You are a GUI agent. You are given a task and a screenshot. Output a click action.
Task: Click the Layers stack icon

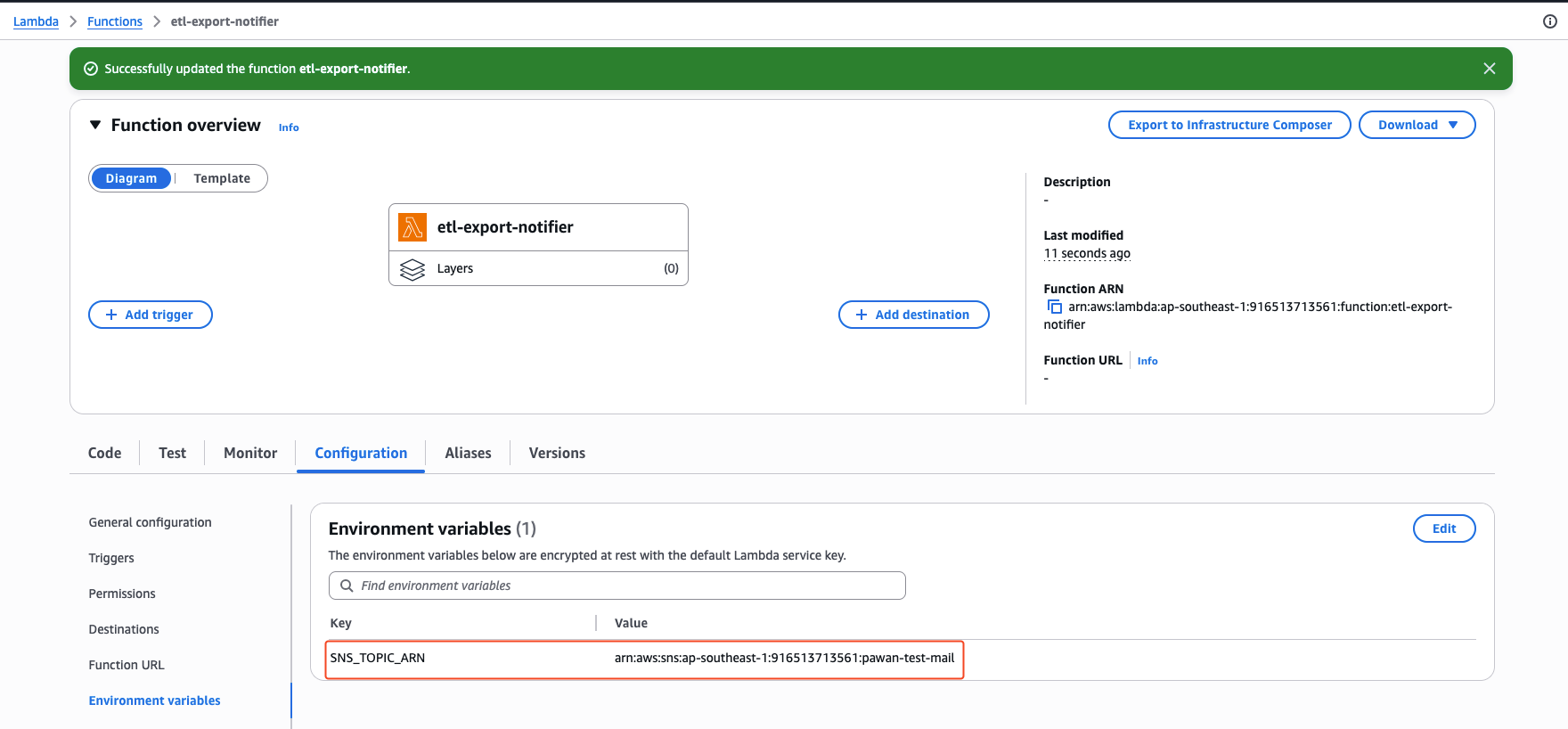coord(412,269)
